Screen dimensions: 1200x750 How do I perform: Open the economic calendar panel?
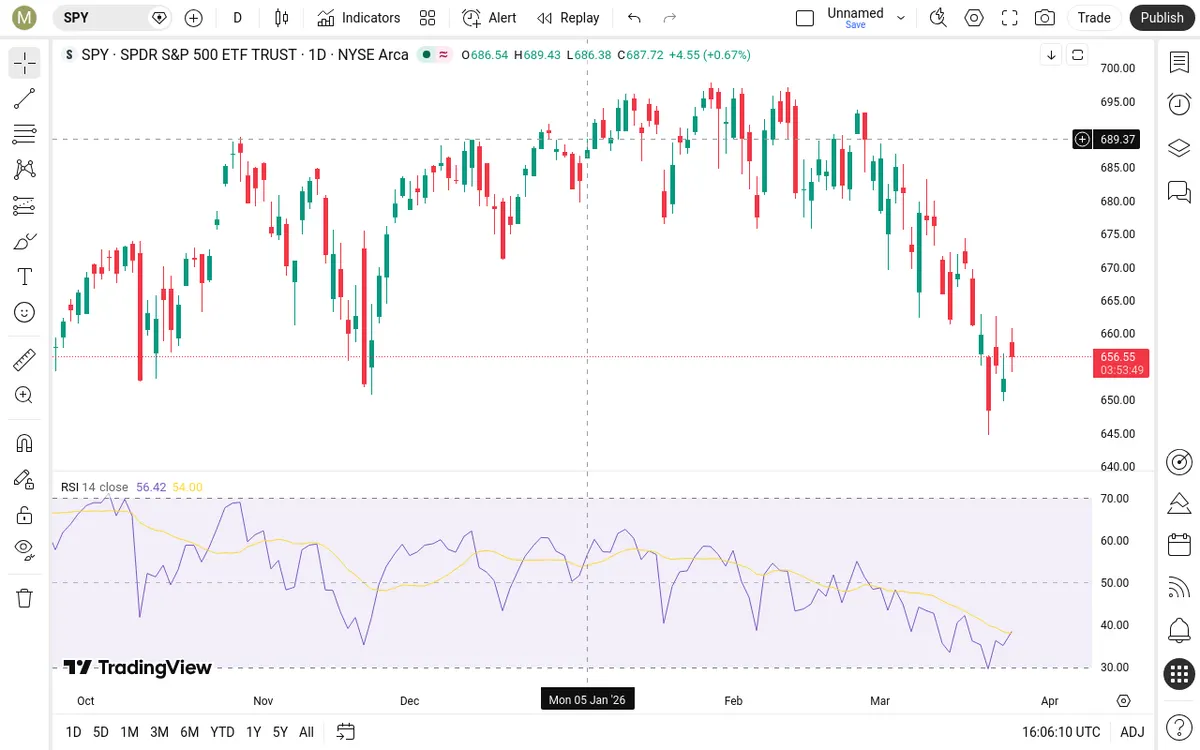[x=1179, y=545]
